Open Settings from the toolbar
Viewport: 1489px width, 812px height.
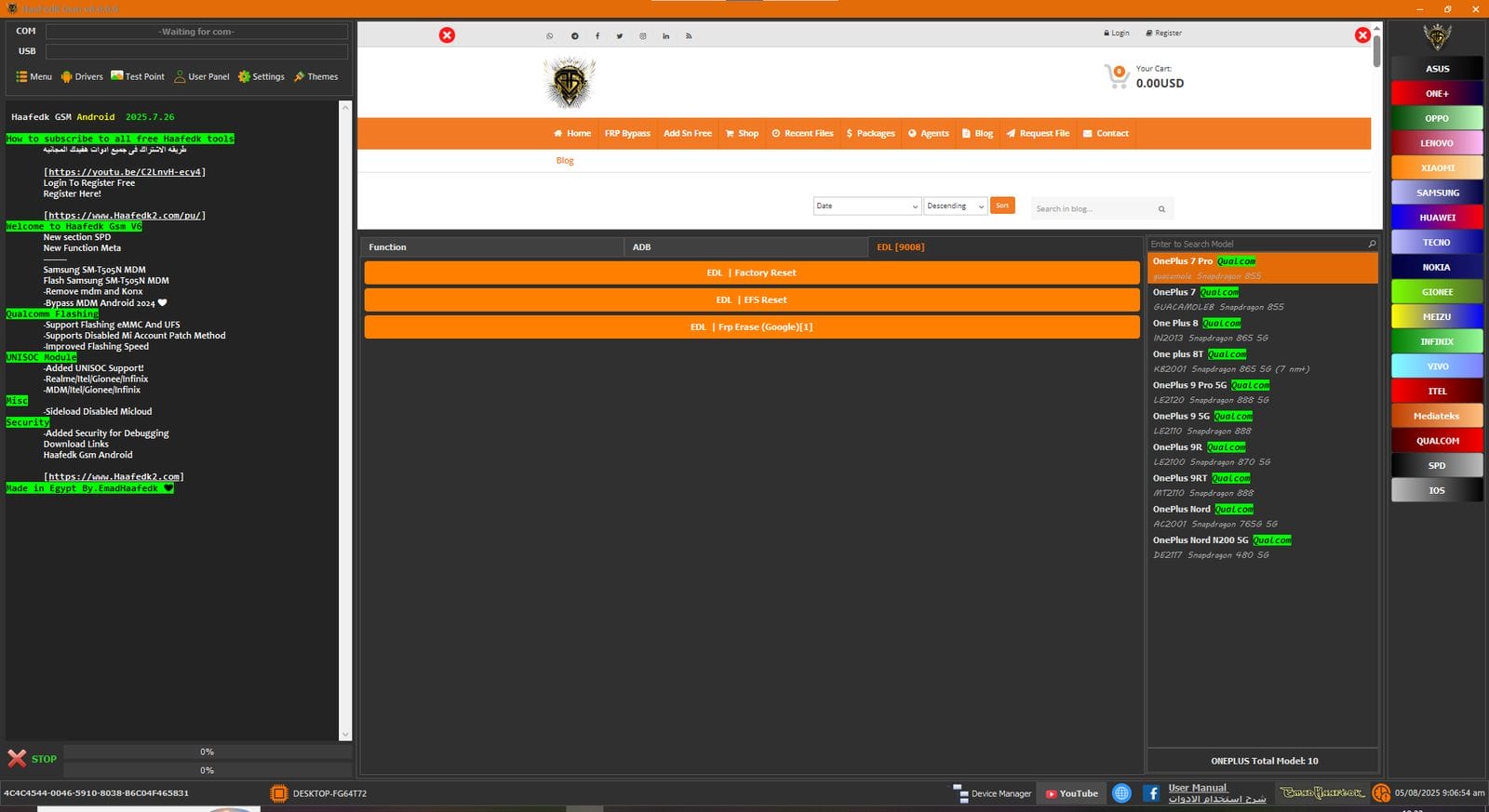262,76
